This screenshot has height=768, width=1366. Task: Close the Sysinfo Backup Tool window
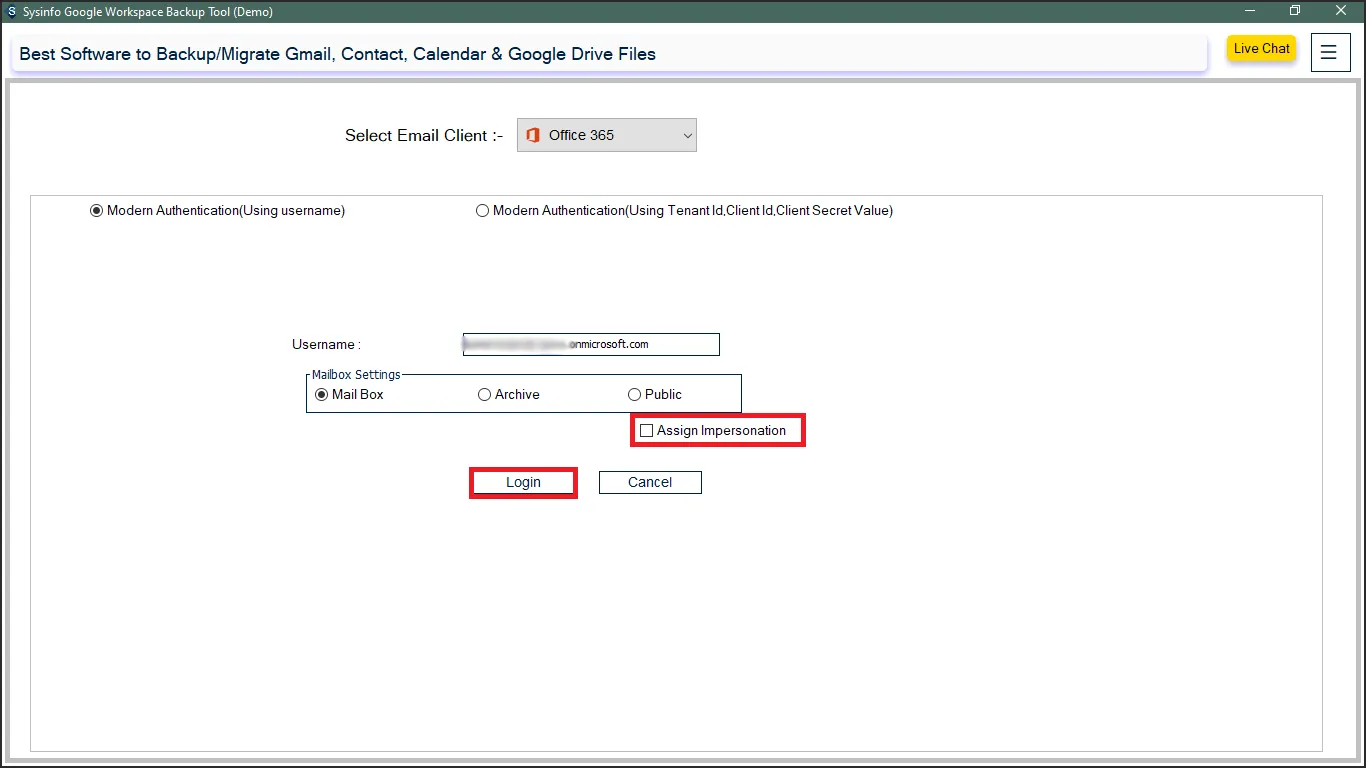click(x=1341, y=11)
